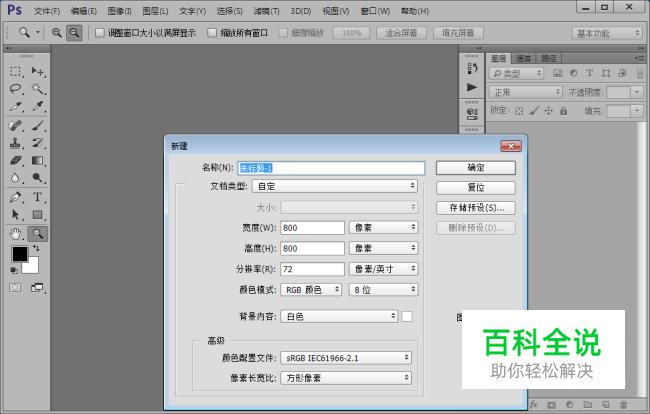
Task: Open the 编辑(E) menu
Action: pos(83,11)
